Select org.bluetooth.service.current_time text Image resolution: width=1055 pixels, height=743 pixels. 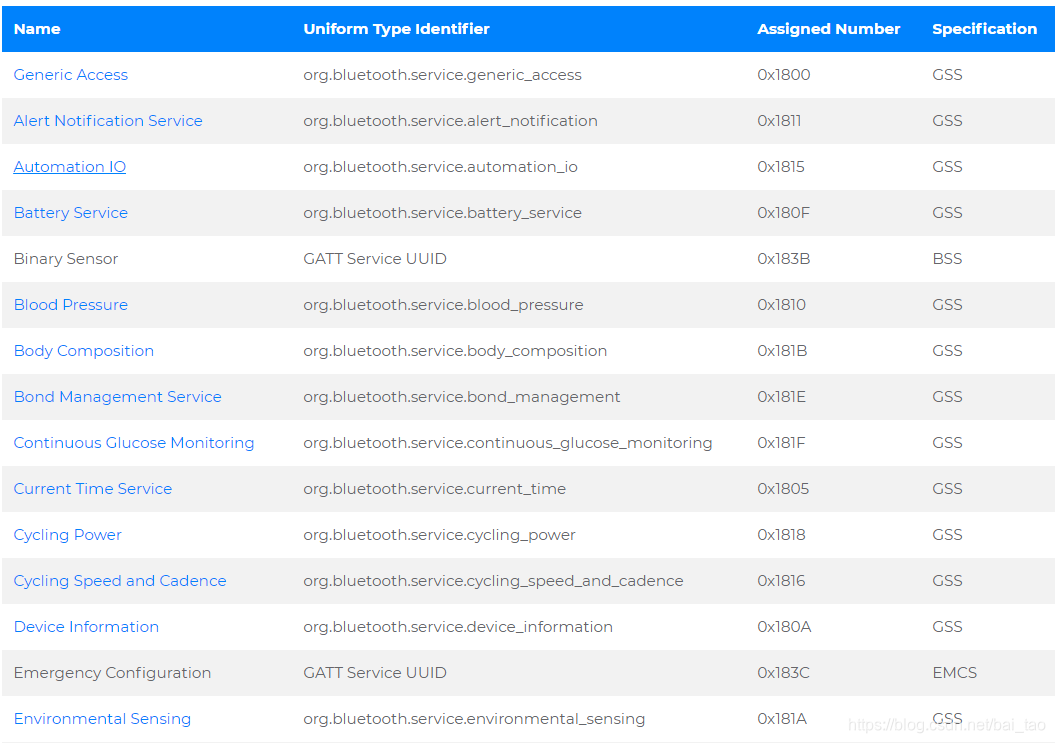pyautogui.click(x=435, y=489)
